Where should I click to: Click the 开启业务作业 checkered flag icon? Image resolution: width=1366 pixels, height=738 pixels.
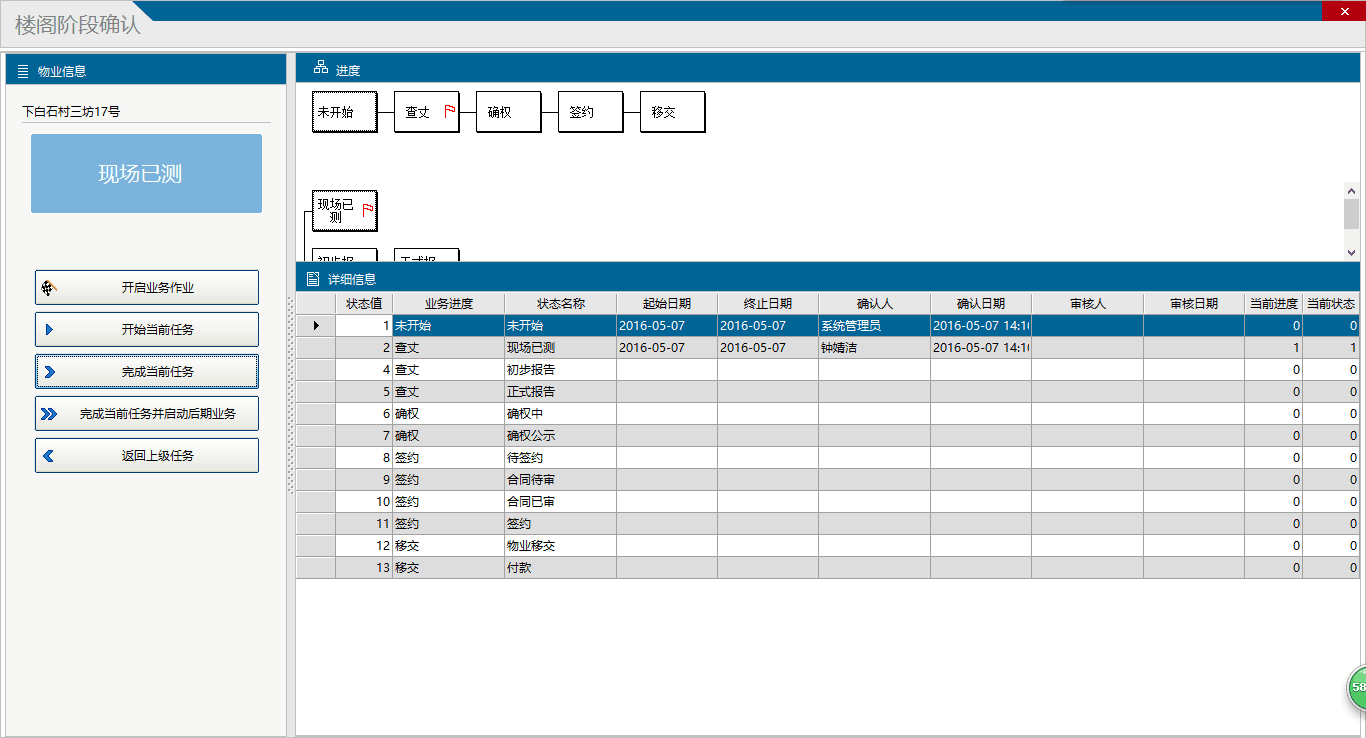tap(49, 288)
